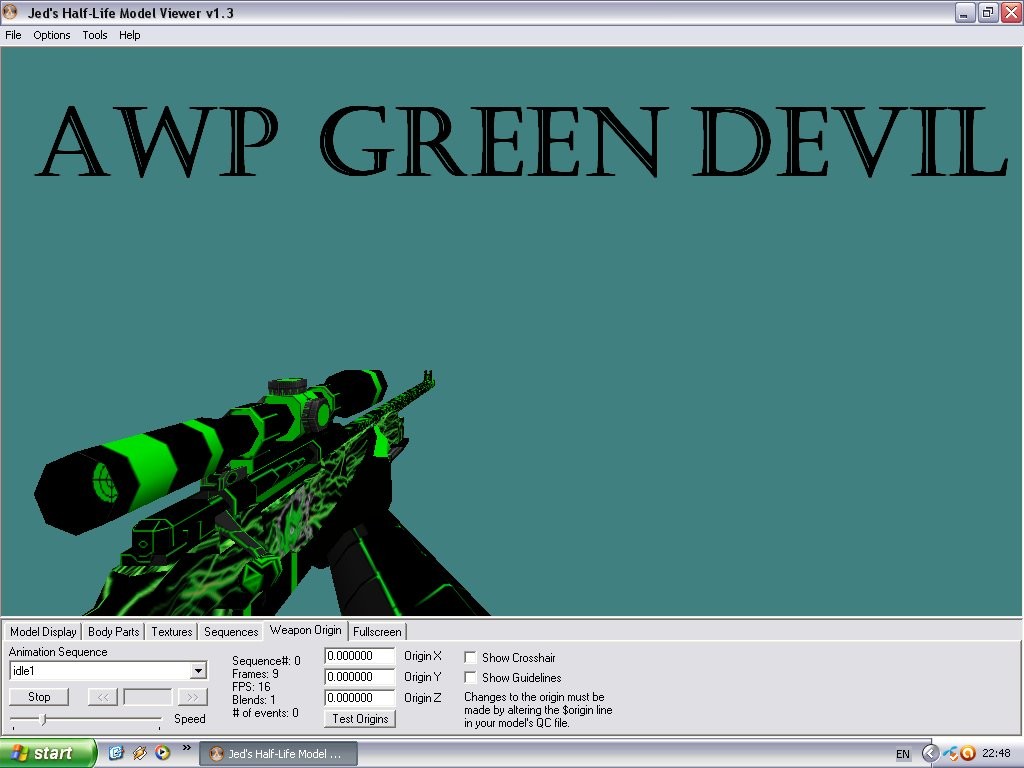Expand the quick launch overflow chevron
This screenshot has height=768, width=1024.
pos(187,748)
